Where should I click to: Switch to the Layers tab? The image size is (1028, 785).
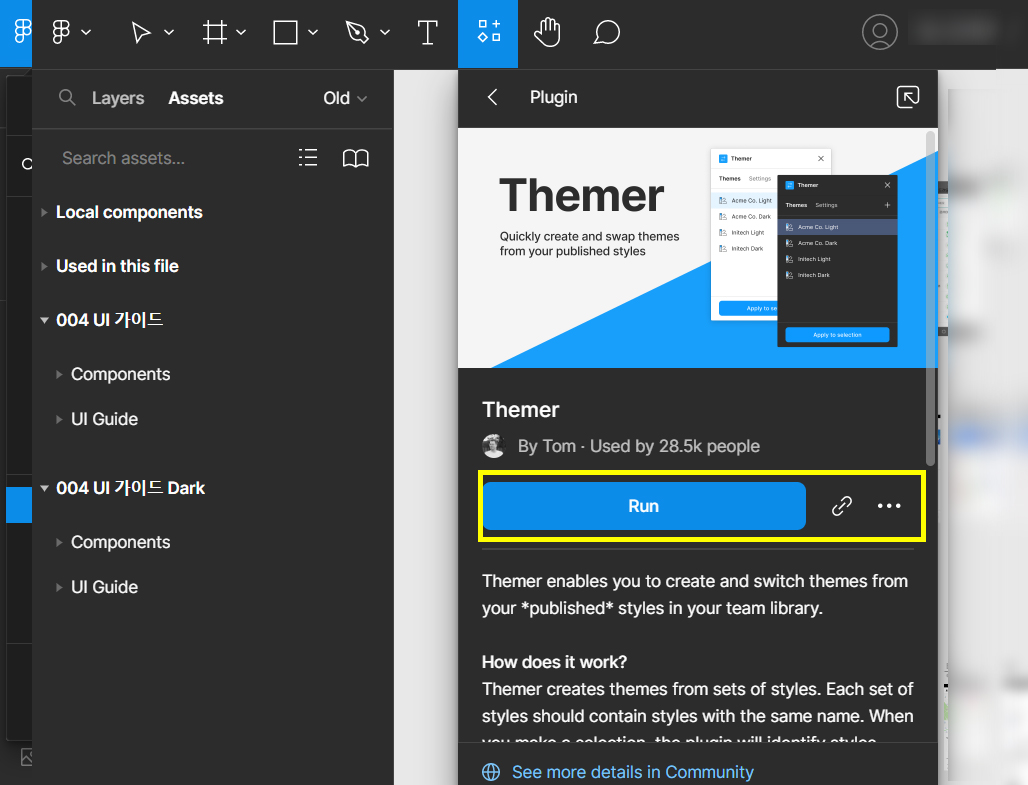point(118,98)
